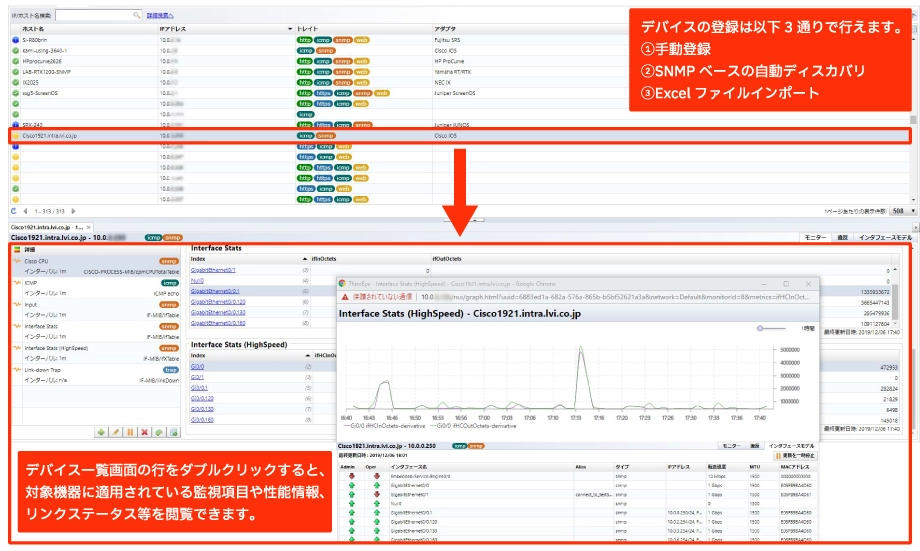Click the refresh icon in the pager
The width and height of the screenshot is (920, 551).
[x=13, y=211]
